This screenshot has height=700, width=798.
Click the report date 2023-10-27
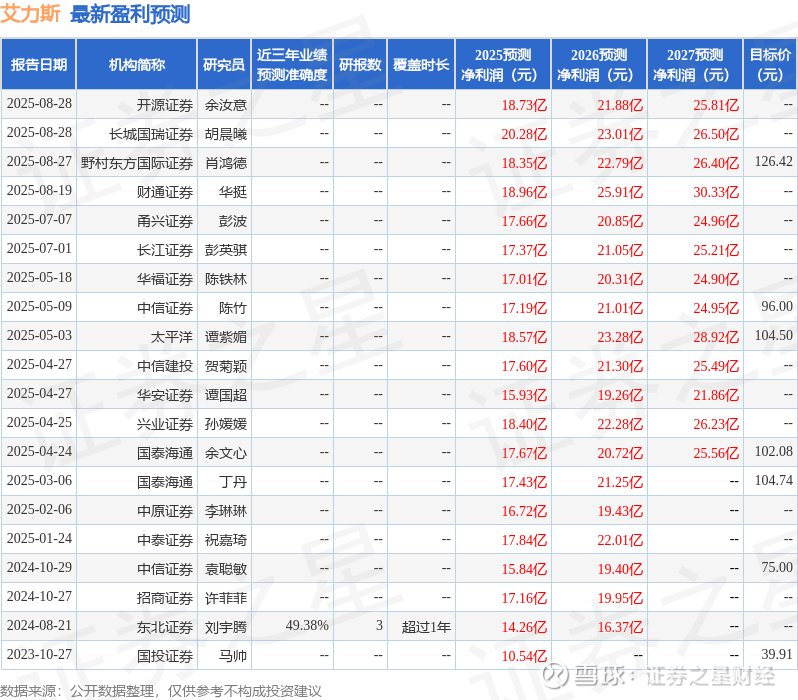(x=39, y=655)
